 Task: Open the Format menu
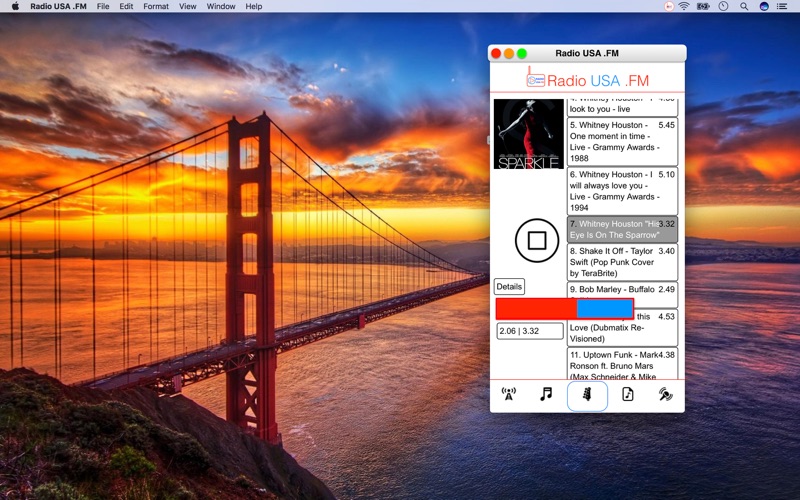(156, 6)
